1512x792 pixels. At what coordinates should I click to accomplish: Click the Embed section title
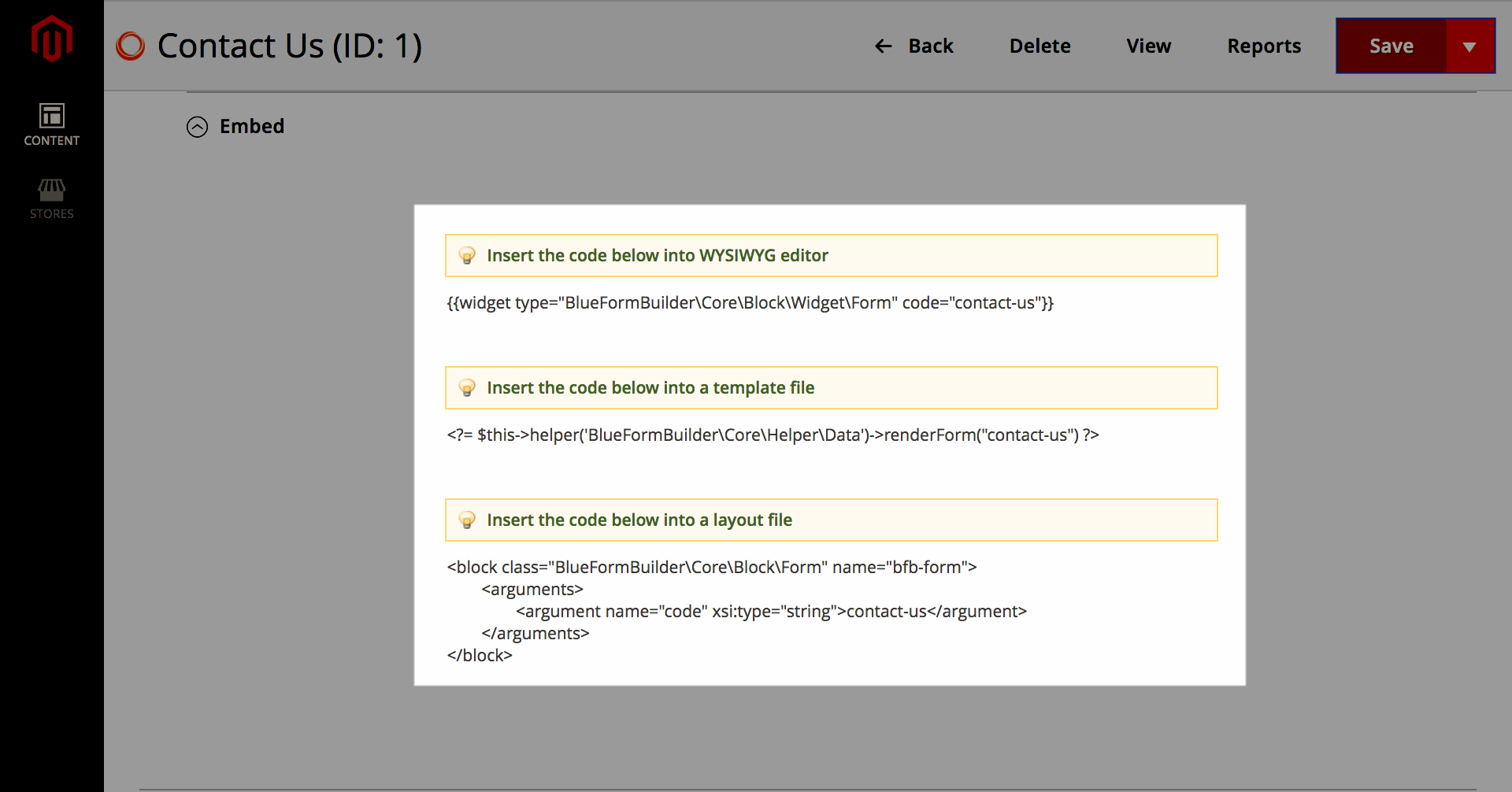[x=252, y=126]
